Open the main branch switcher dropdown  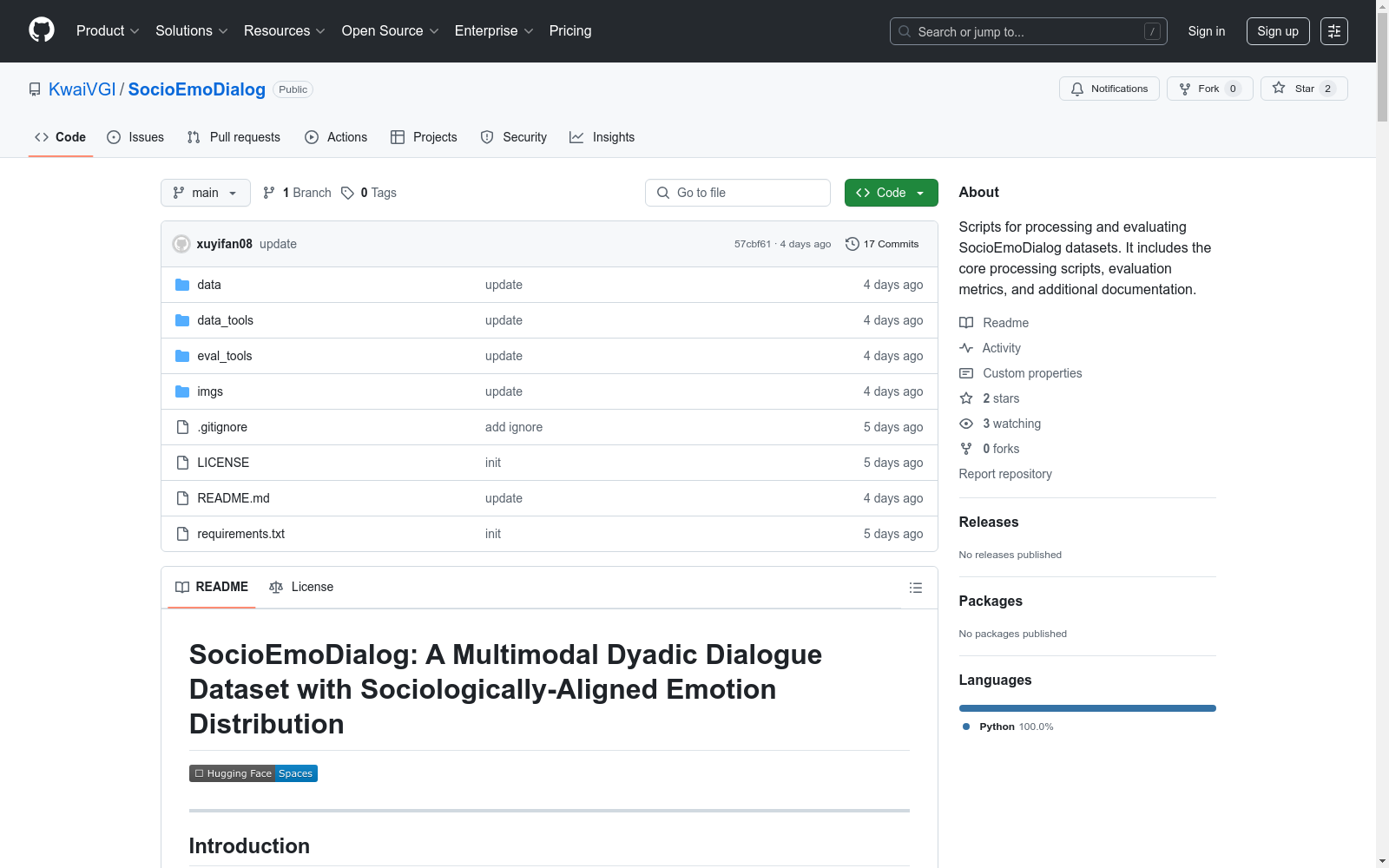pyautogui.click(x=206, y=193)
